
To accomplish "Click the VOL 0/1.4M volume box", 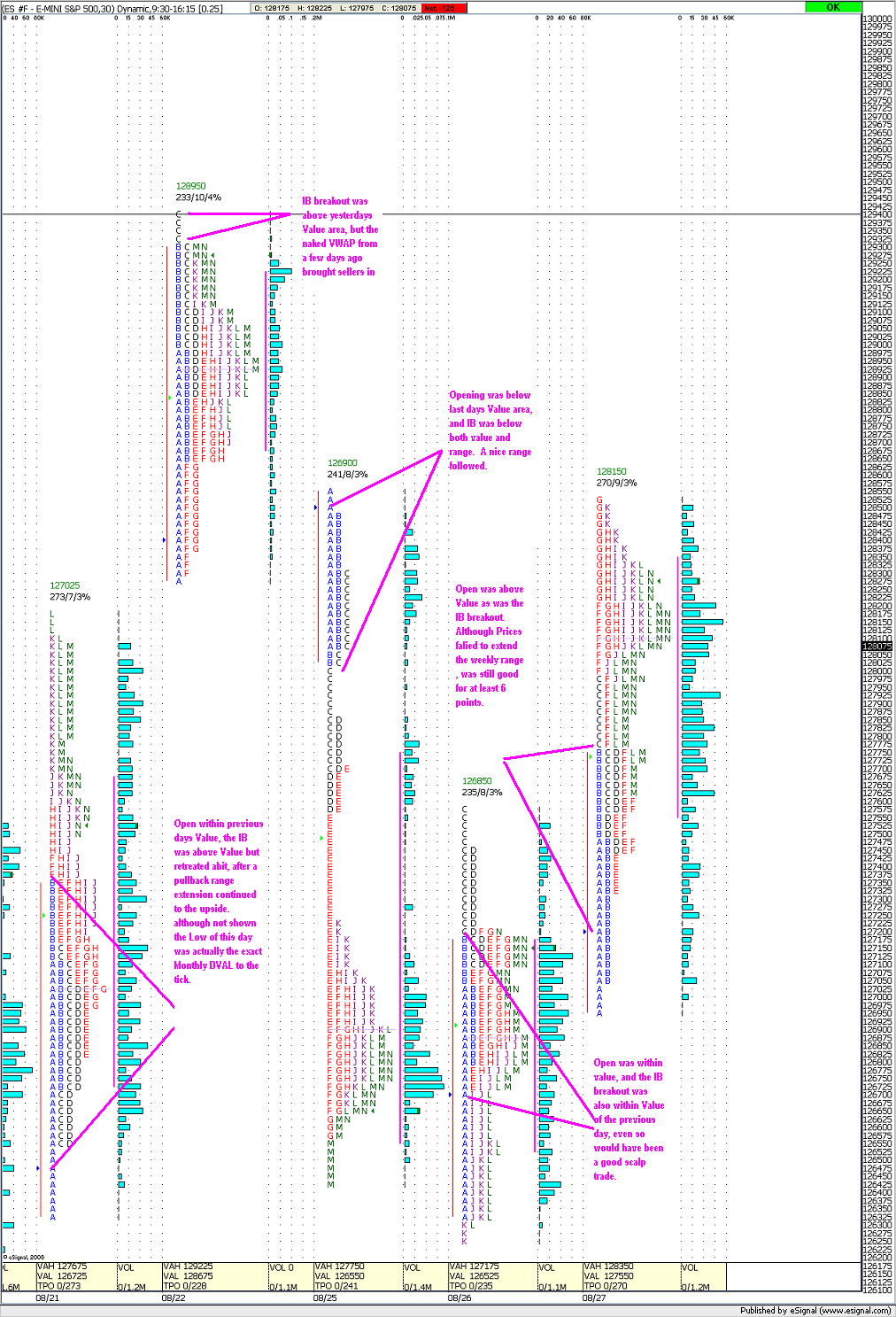I will click(425, 1277).
